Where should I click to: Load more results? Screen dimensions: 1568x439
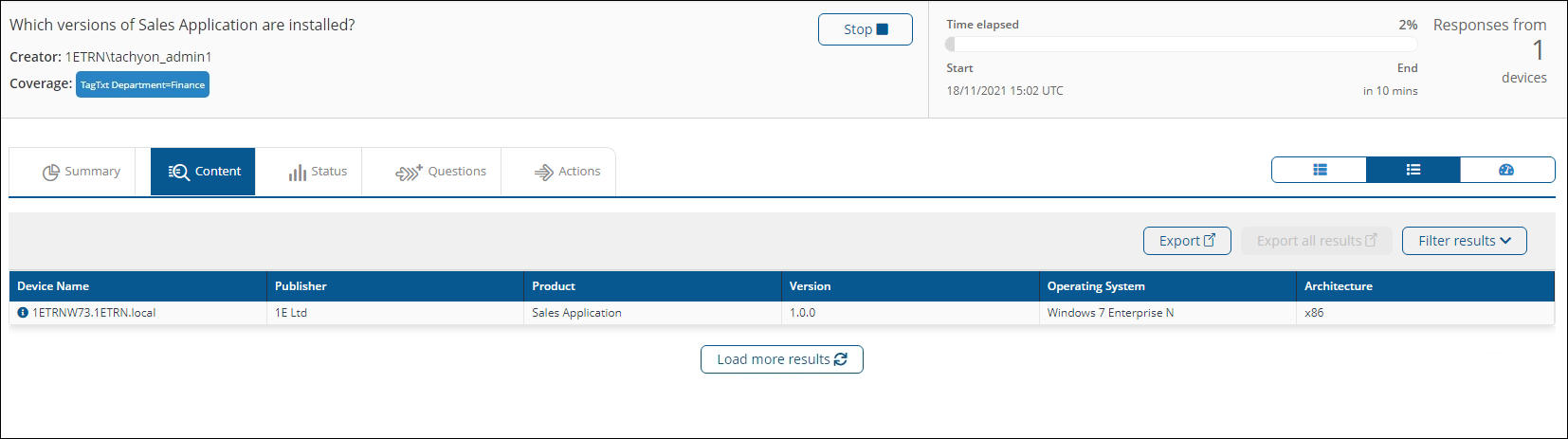781,359
